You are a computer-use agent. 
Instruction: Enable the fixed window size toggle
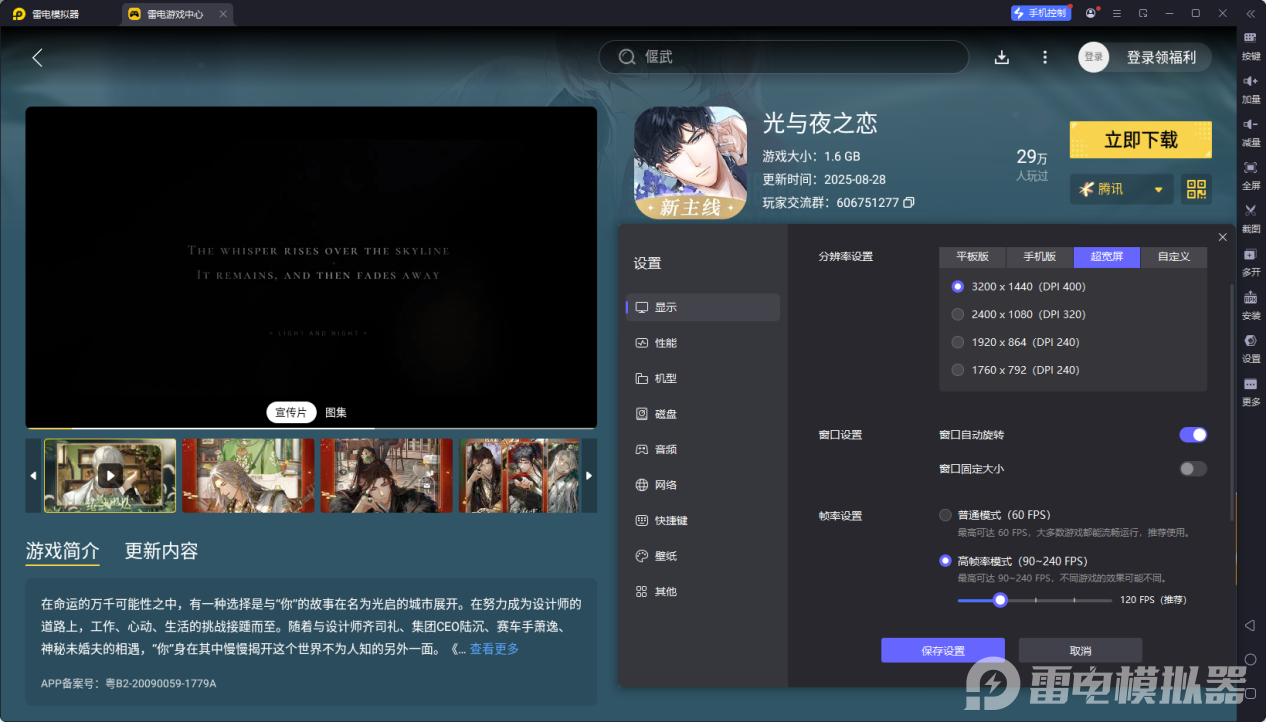click(1192, 469)
